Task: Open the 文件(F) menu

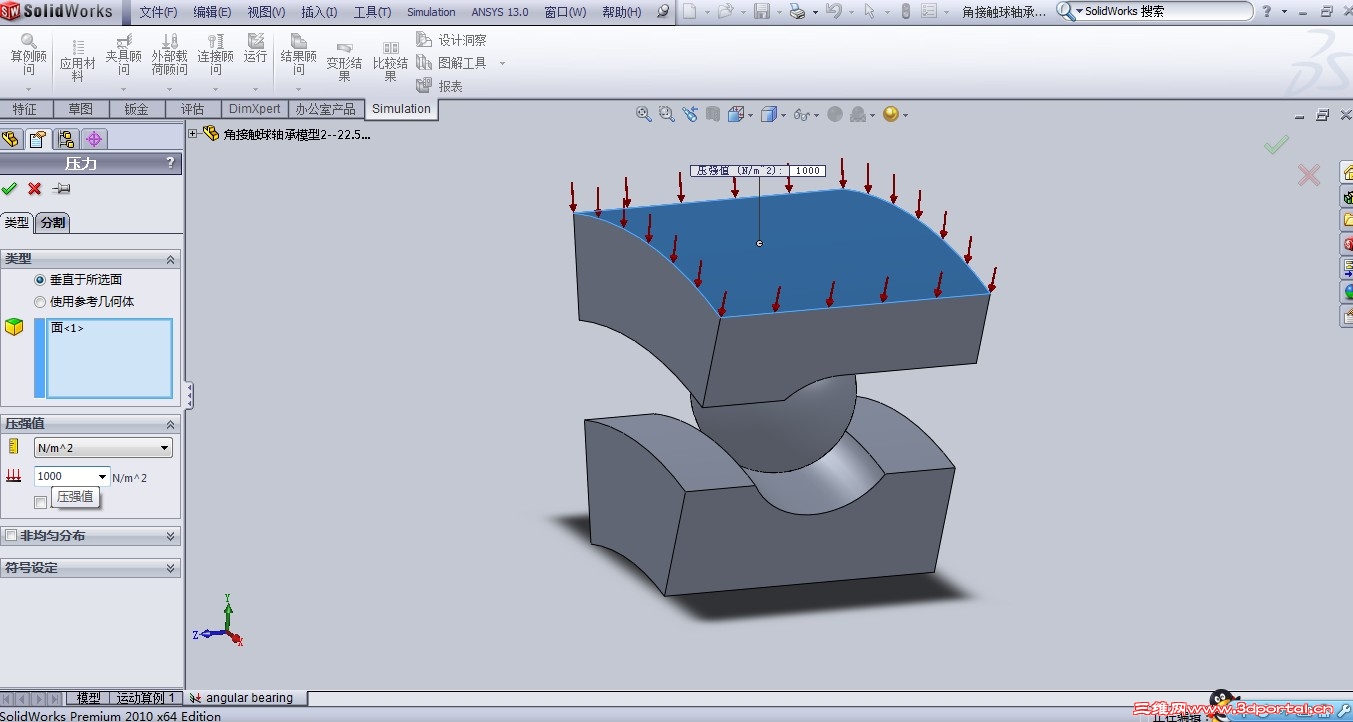Action: [x=158, y=12]
